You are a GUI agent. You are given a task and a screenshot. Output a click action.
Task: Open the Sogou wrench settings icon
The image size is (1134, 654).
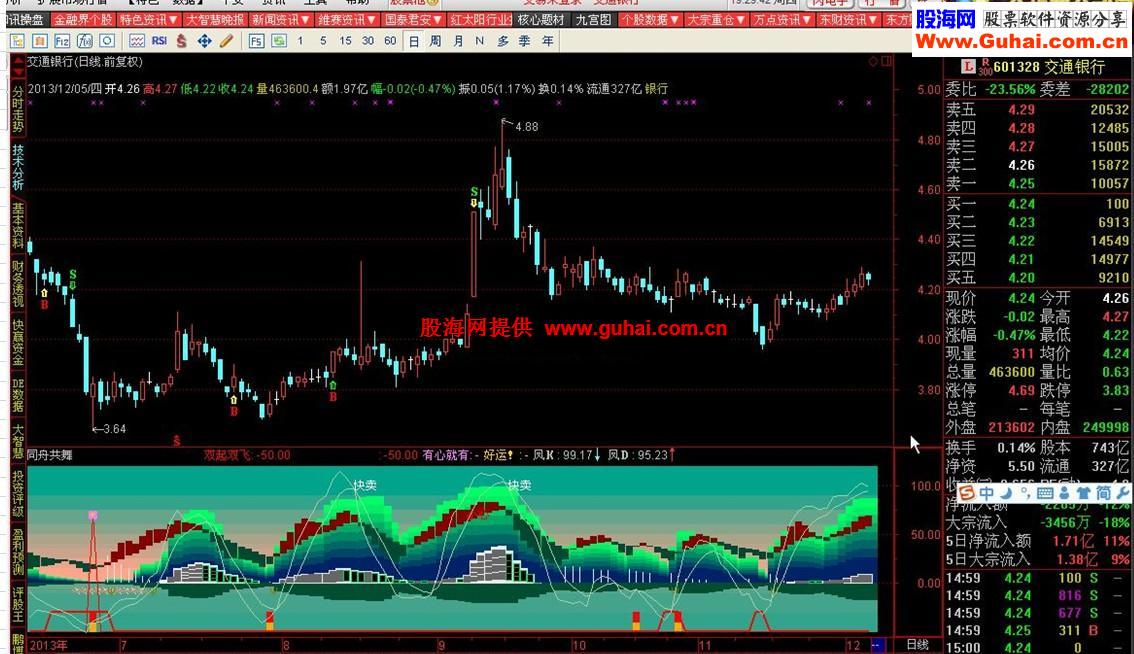coord(1122,493)
